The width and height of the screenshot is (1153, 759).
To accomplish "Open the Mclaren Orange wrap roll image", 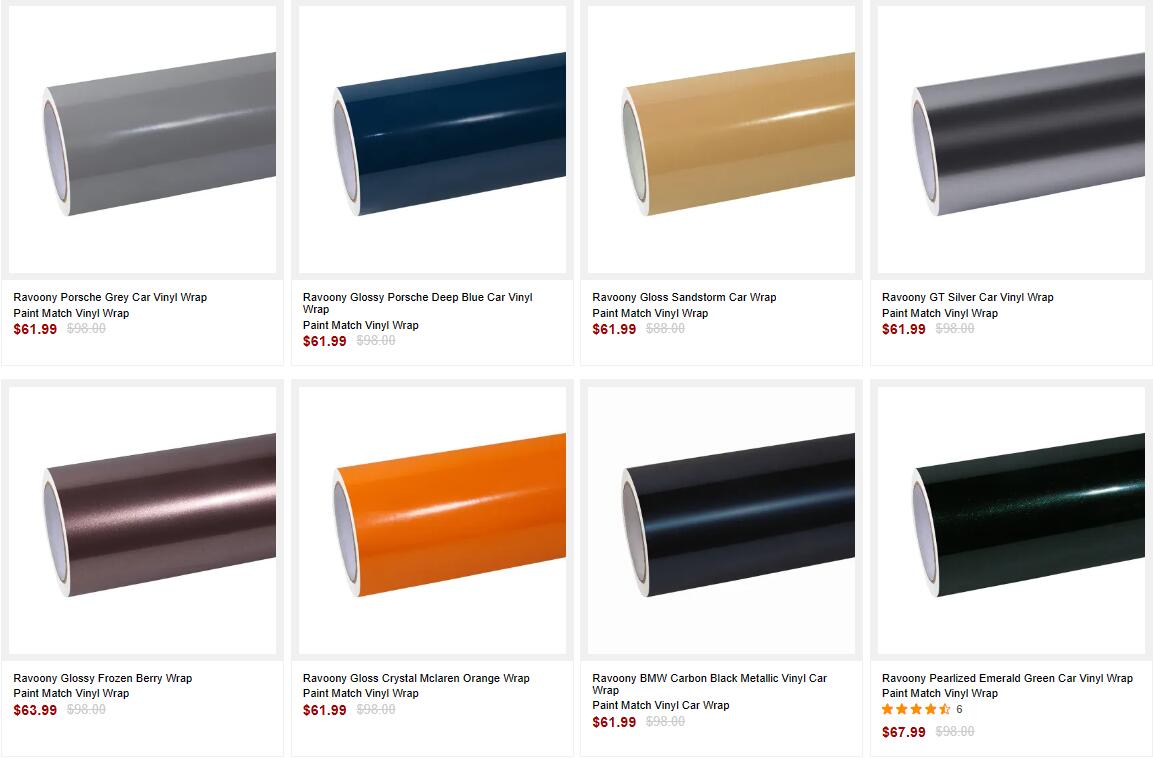I will click(432, 521).
